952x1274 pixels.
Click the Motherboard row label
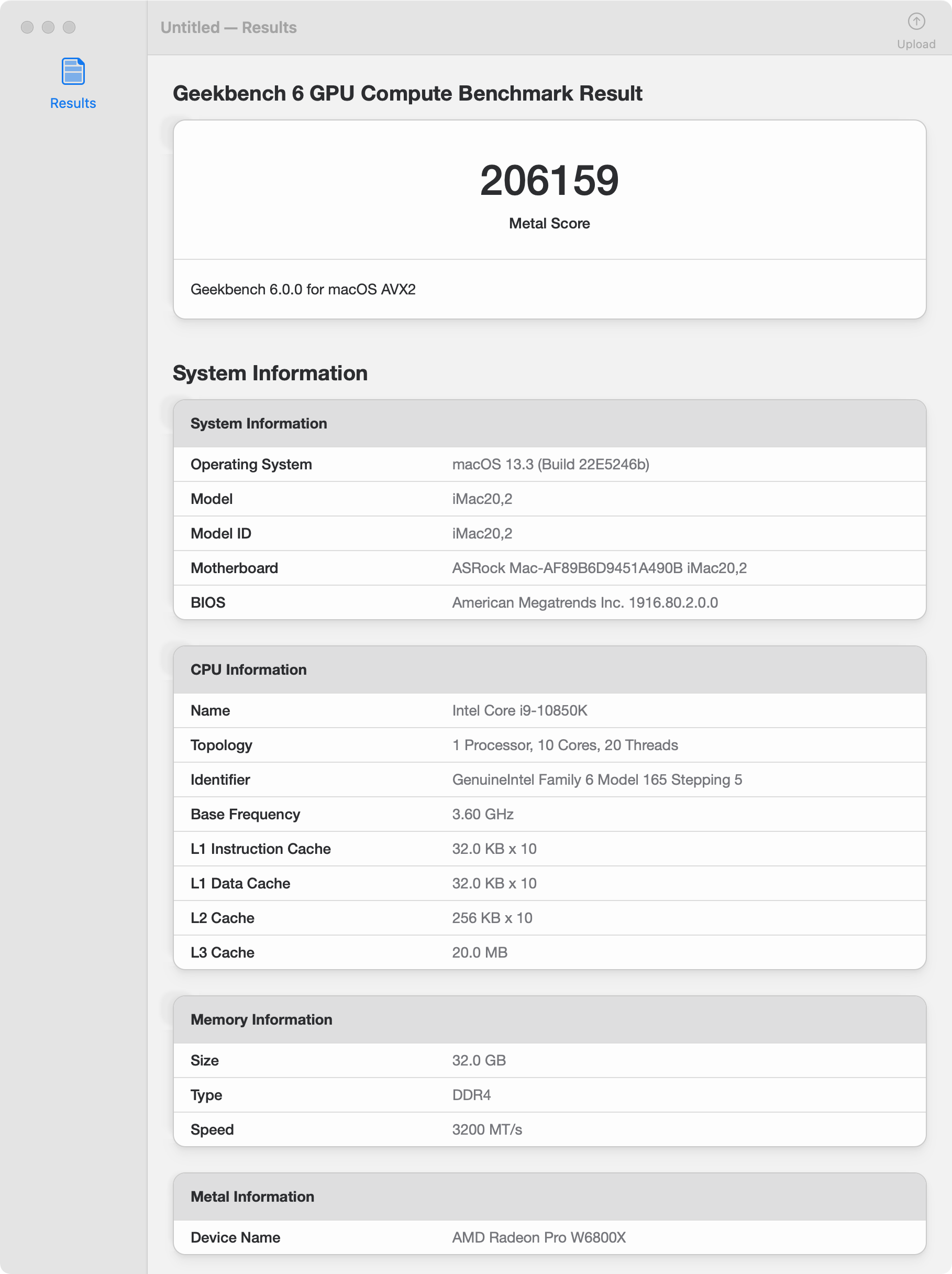(x=234, y=568)
